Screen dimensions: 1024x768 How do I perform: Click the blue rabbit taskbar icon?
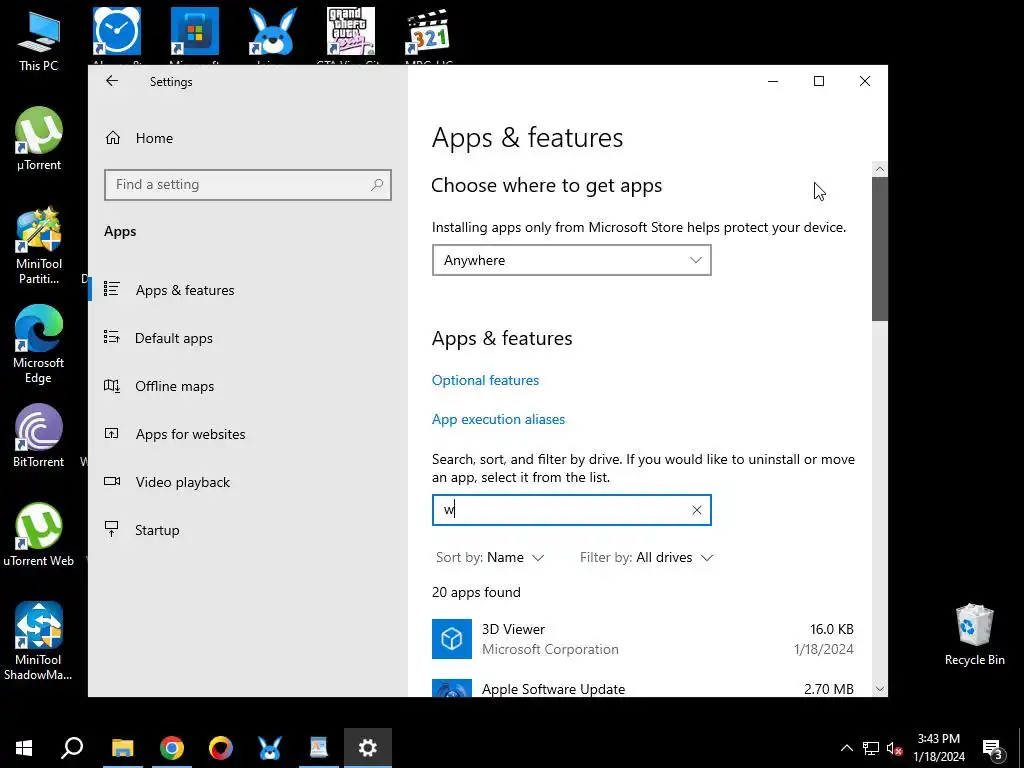click(x=270, y=748)
